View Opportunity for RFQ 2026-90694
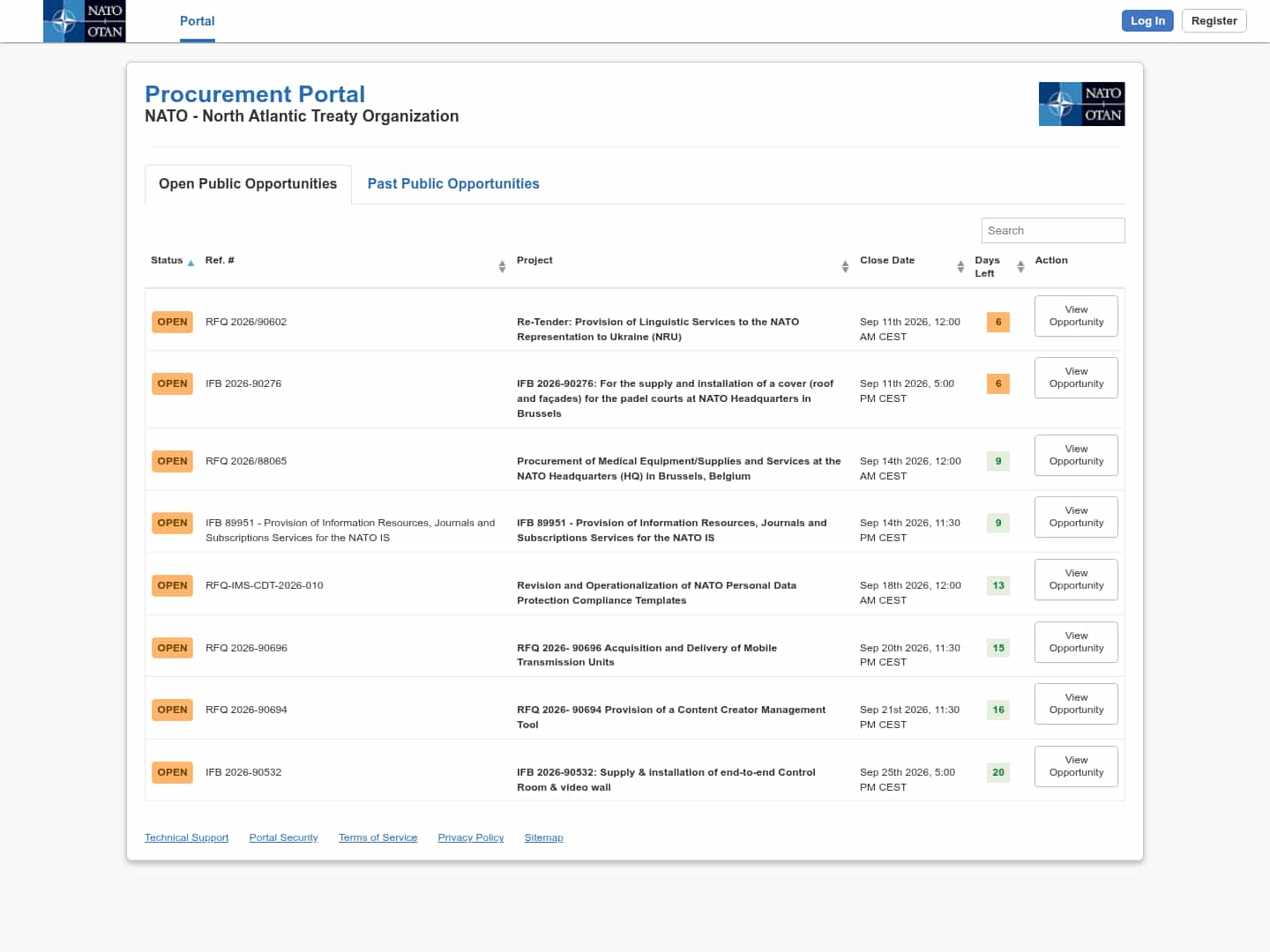Image resolution: width=1270 pixels, height=952 pixels. (1076, 703)
